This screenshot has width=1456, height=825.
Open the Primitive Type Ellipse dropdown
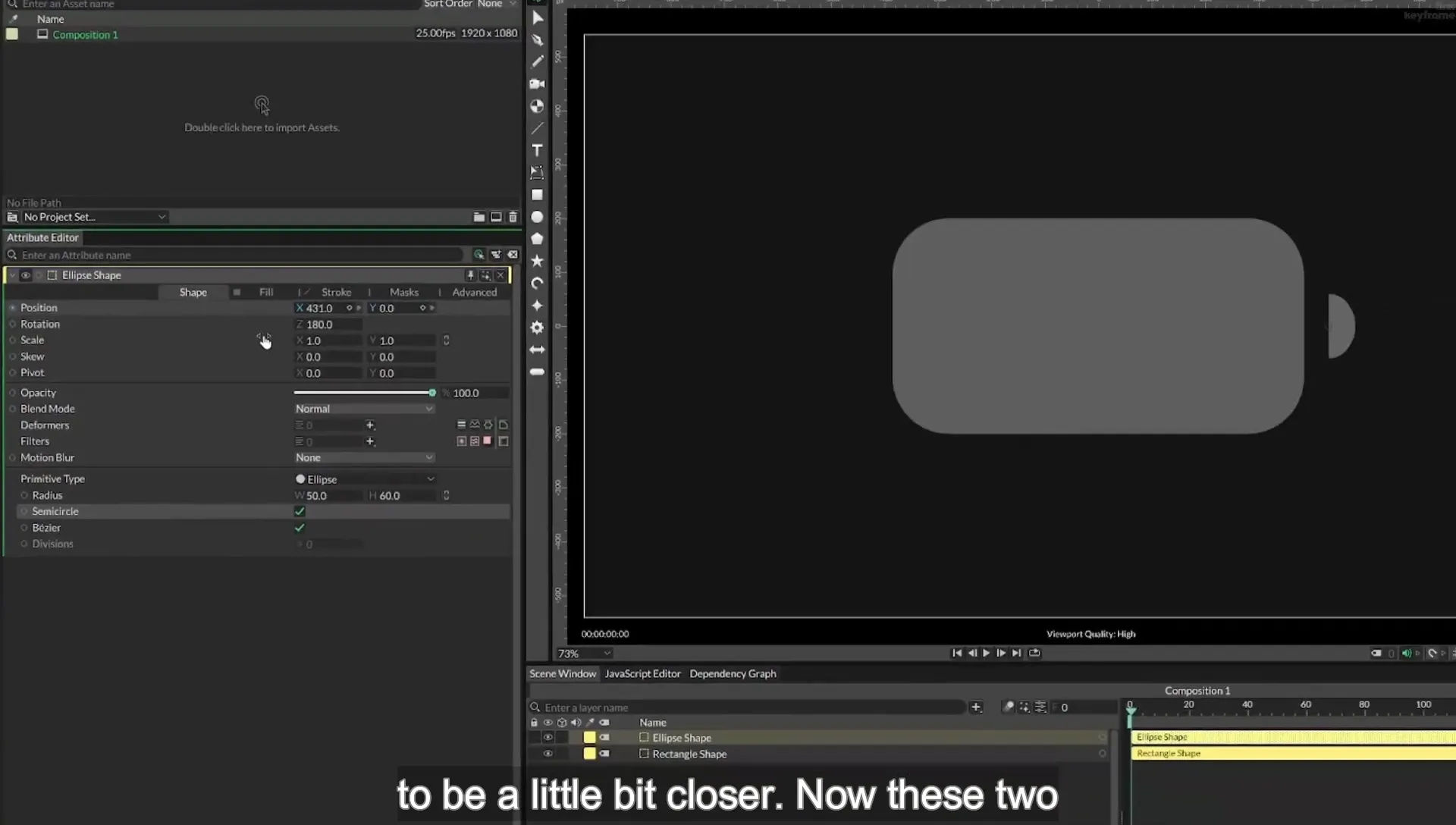click(365, 479)
